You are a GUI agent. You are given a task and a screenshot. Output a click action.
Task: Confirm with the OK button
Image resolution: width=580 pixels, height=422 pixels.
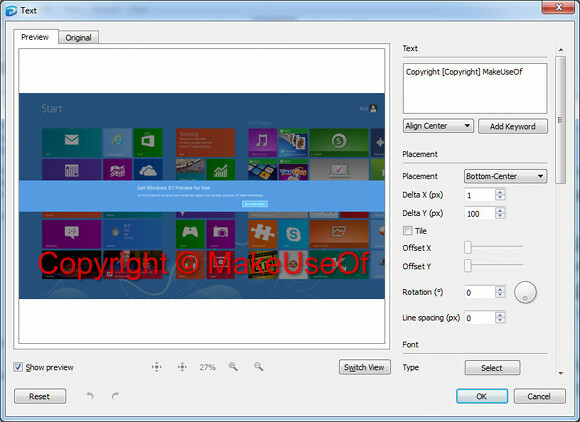(x=482, y=396)
